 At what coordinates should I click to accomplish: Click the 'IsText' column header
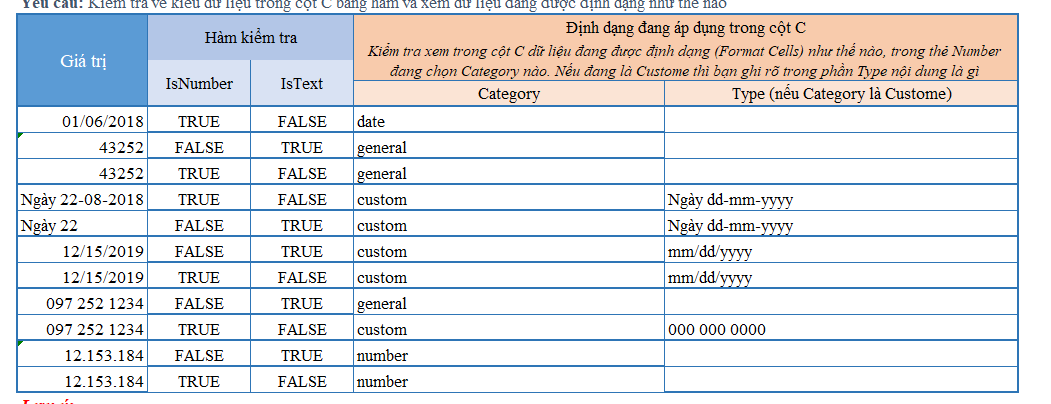click(302, 83)
